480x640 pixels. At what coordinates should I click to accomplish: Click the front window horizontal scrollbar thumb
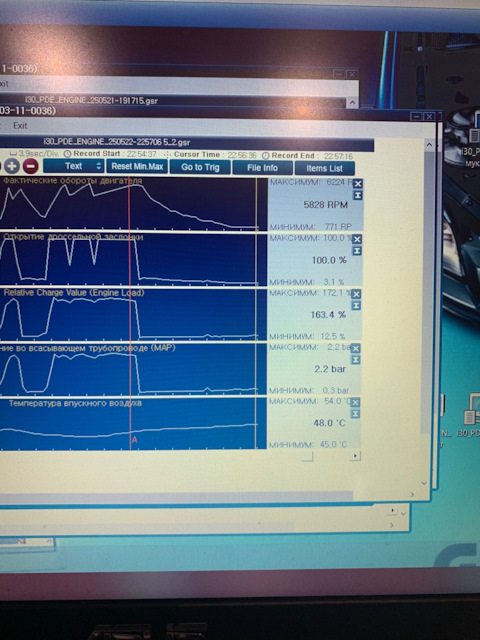pyautogui.click(x=176, y=496)
